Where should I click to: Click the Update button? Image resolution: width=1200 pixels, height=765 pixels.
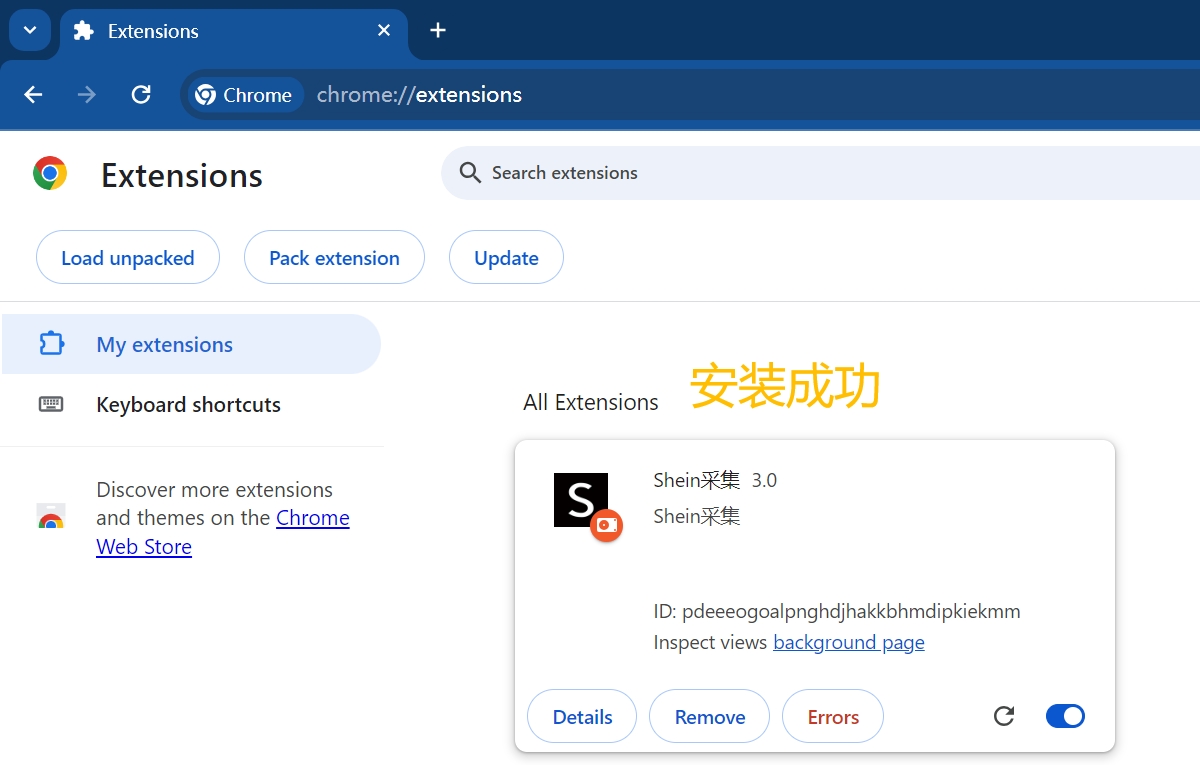pos(506,258)
